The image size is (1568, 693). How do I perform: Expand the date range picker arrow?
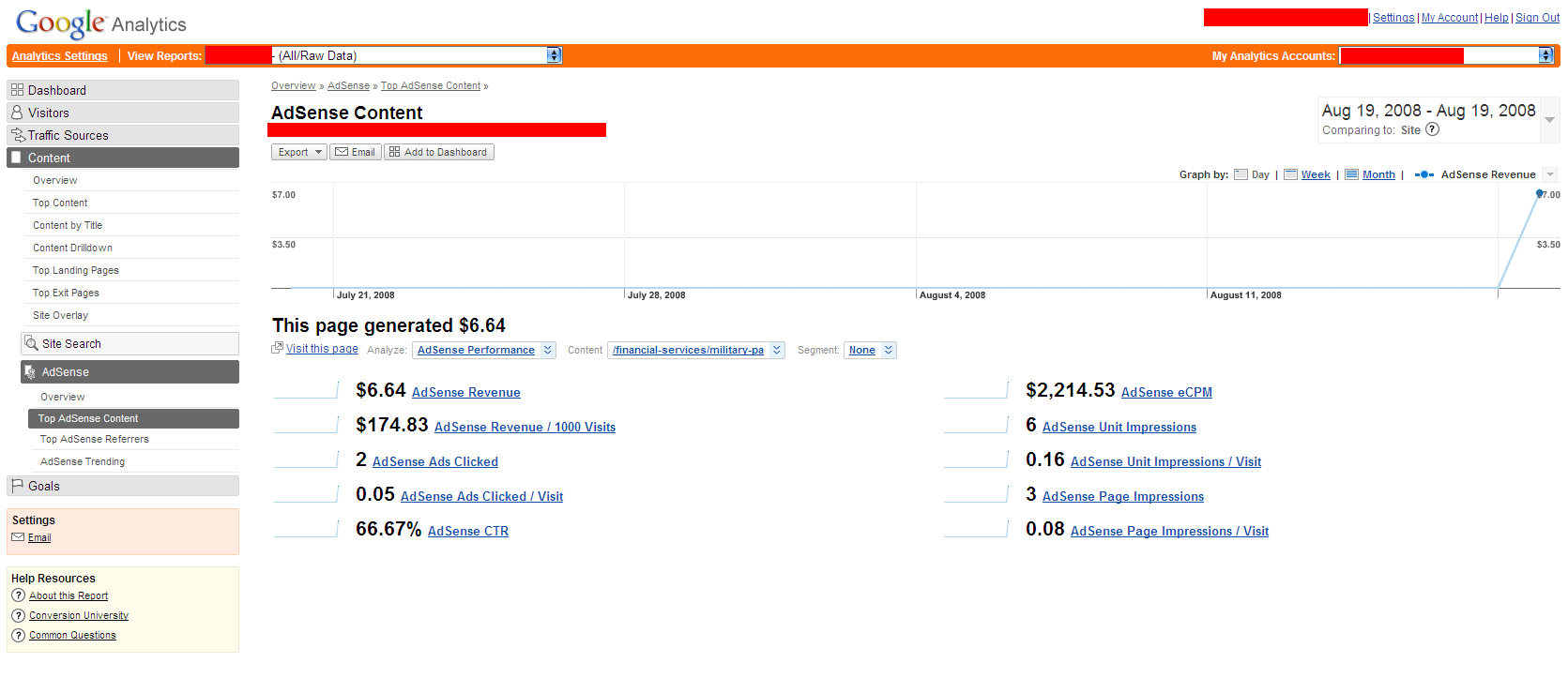tap(1550, 120)
